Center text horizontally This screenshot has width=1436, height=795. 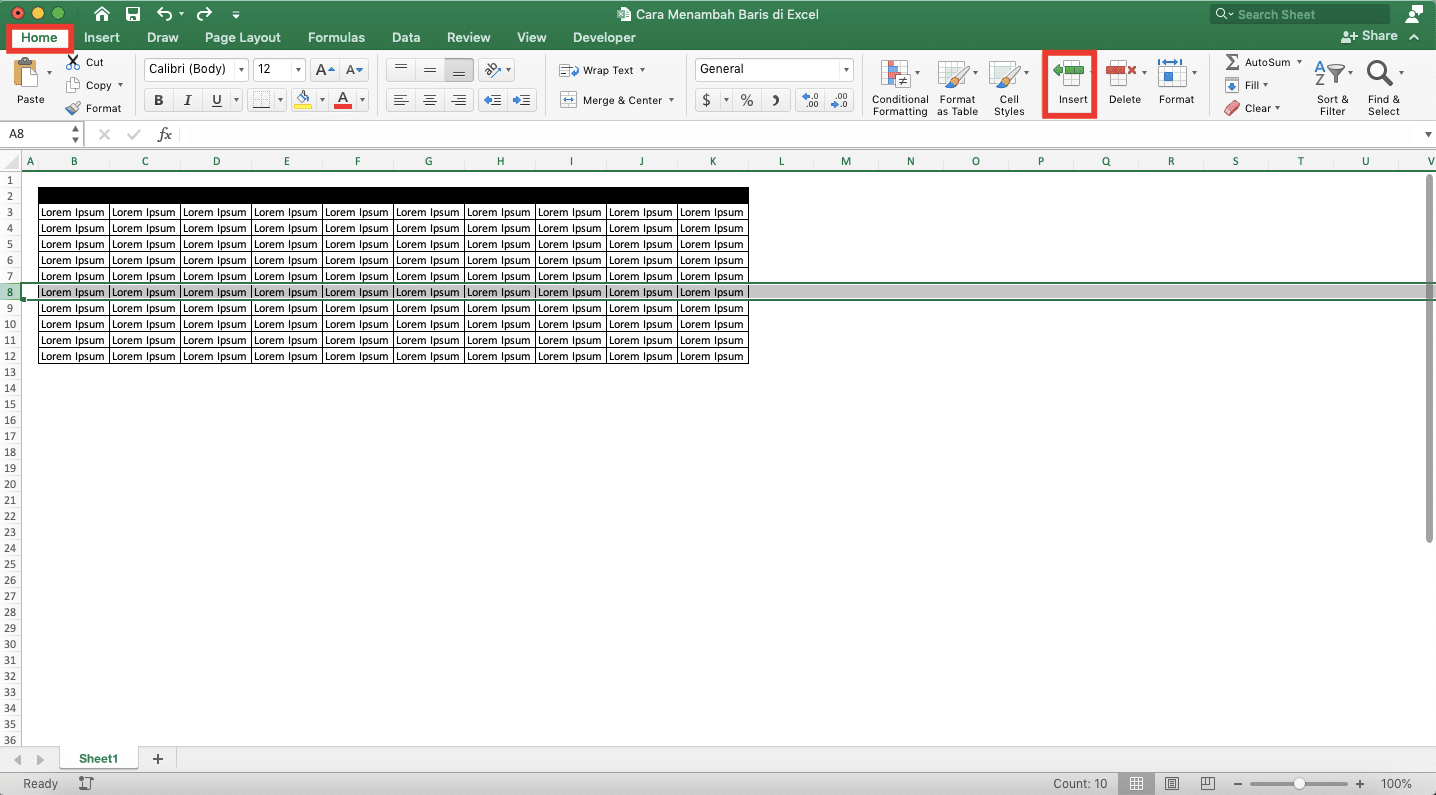pos(430,100)
